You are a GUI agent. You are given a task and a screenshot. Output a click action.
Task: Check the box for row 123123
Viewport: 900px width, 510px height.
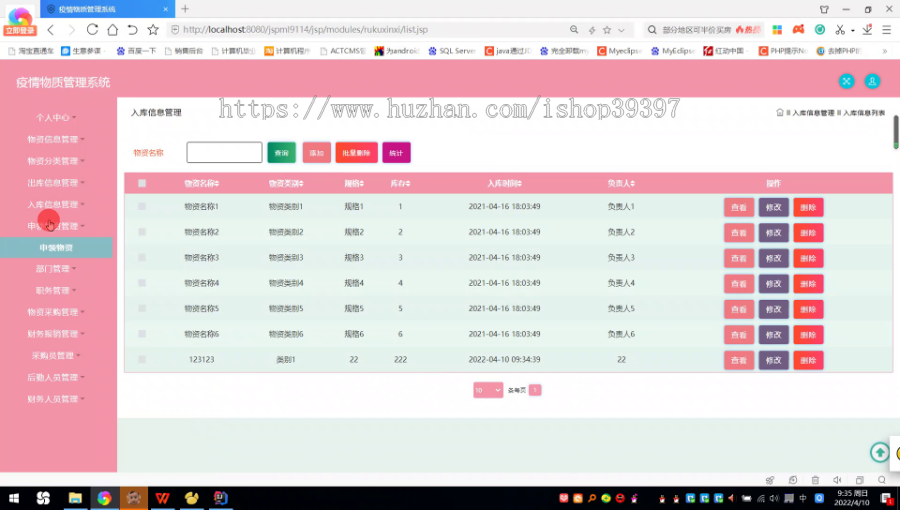pyautogui.click(x=142, y=359)
